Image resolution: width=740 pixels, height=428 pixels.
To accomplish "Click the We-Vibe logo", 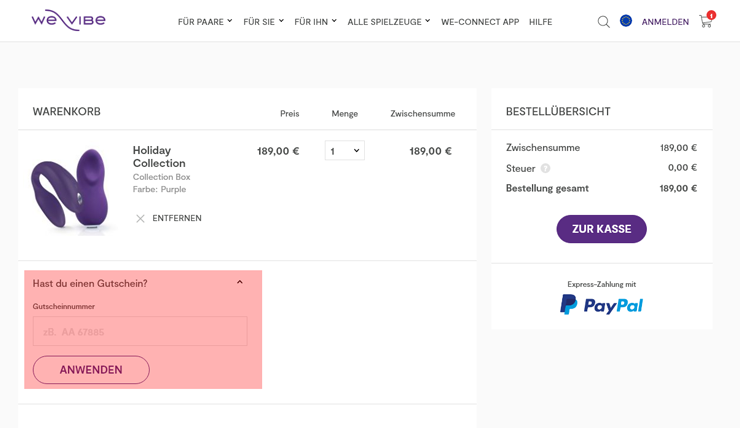I will (x=68, y=20).
